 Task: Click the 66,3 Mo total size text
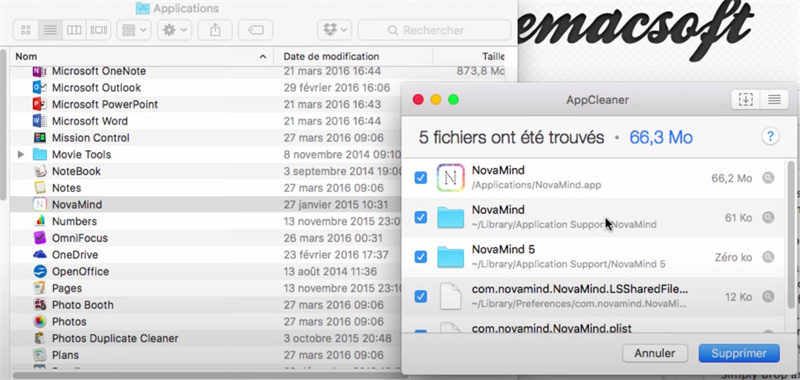(661, 137)
